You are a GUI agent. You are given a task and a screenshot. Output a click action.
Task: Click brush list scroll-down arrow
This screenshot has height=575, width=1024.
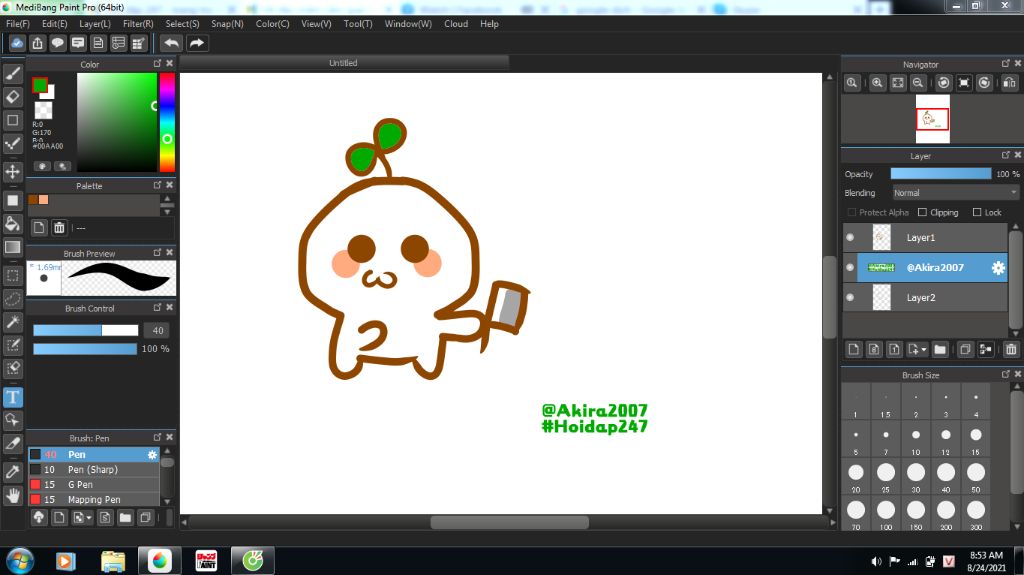point(167,501)
